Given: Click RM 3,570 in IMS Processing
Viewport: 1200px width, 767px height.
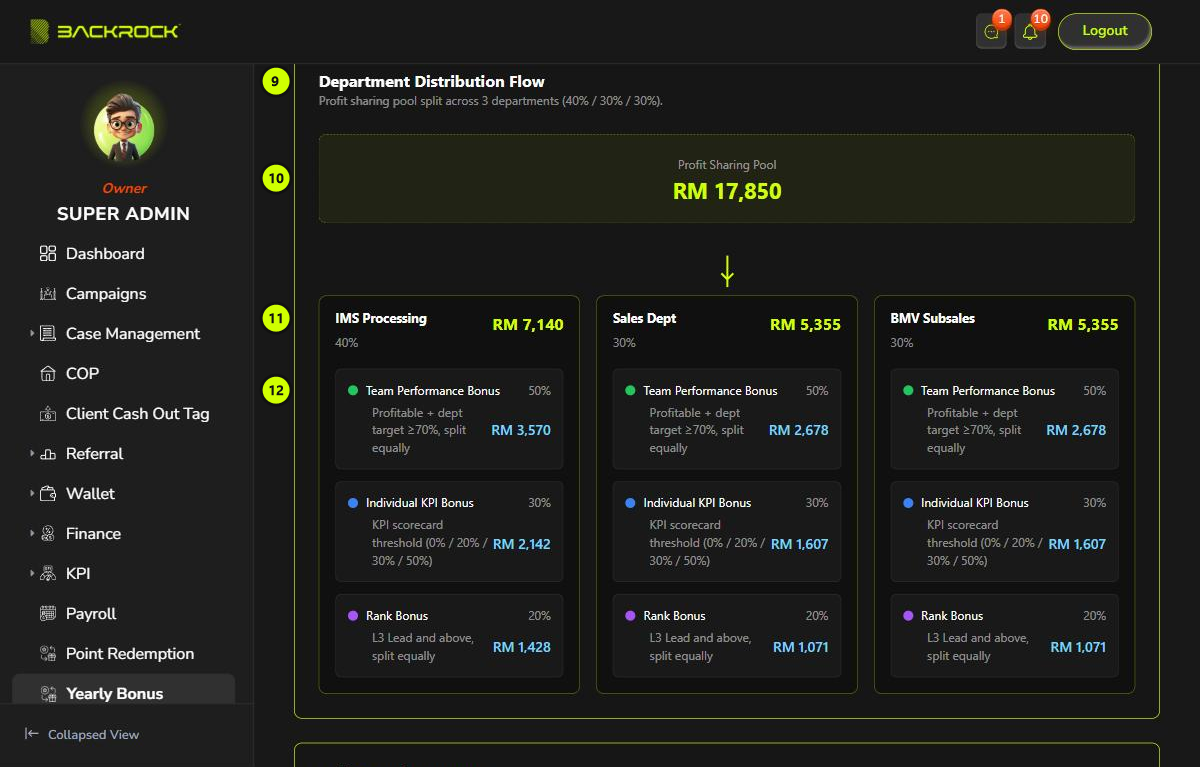Looking at the screenshot, I should tap(521, 430).
